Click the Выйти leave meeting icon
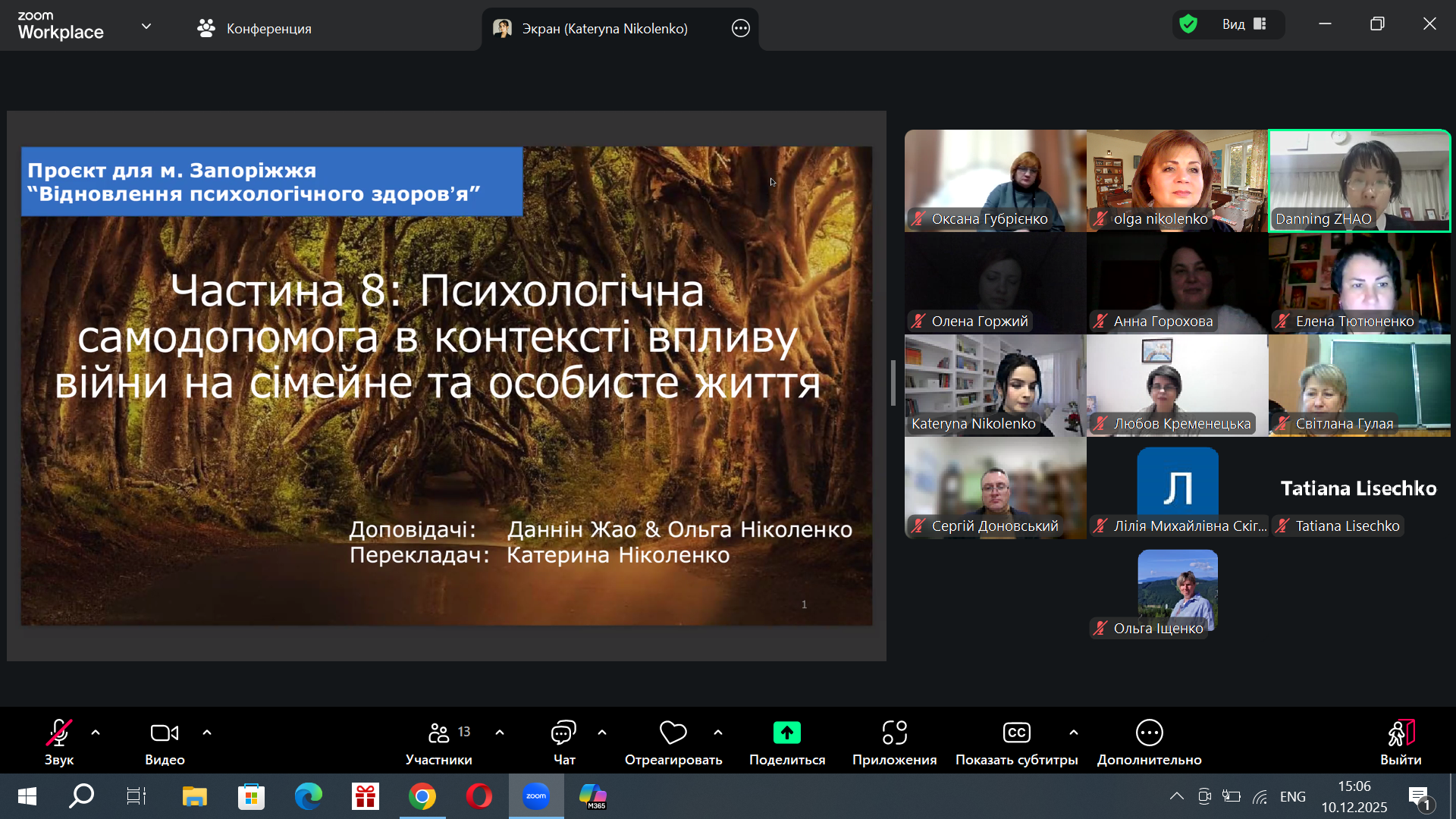The width and height of the screenshot is (1456, 819). 1400,733
